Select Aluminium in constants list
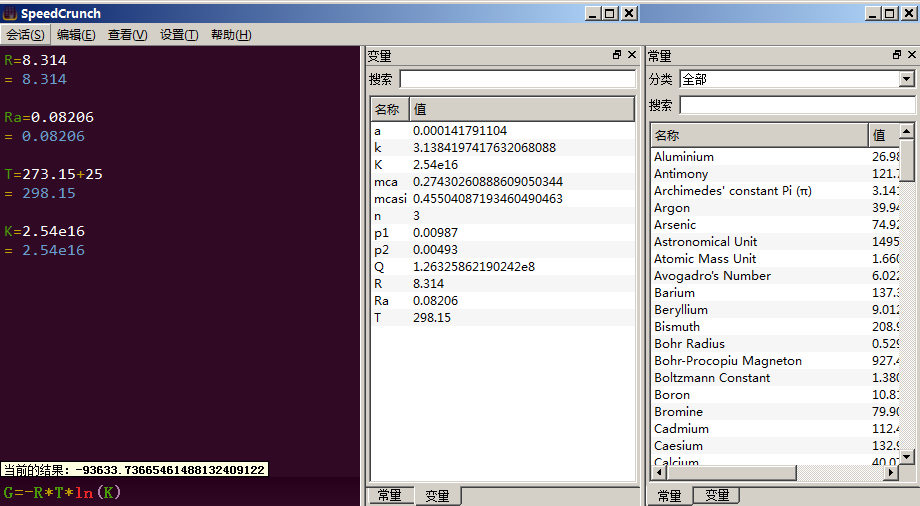 click(x=775, y=157)
